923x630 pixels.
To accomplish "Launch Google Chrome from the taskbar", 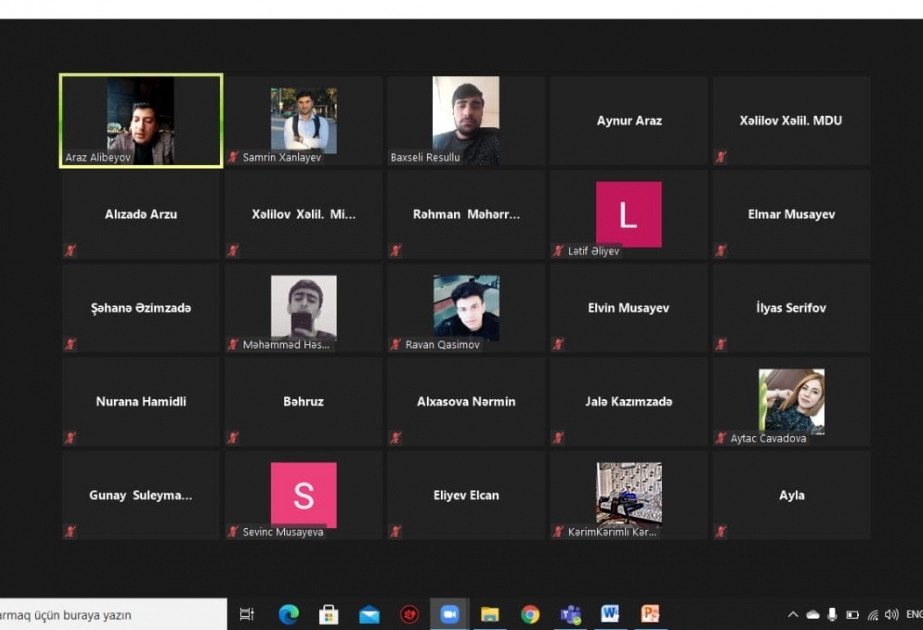I will (x=530, y=615).
